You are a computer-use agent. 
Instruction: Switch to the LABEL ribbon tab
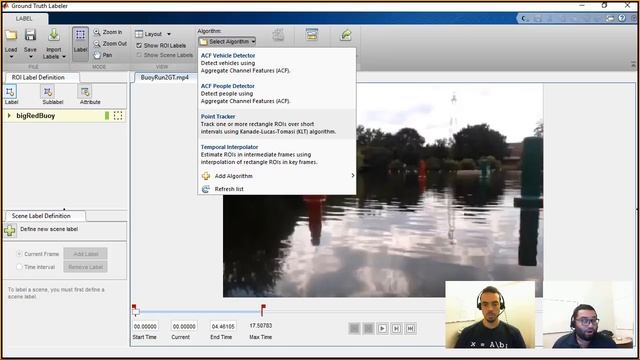(x=24, y=18)
